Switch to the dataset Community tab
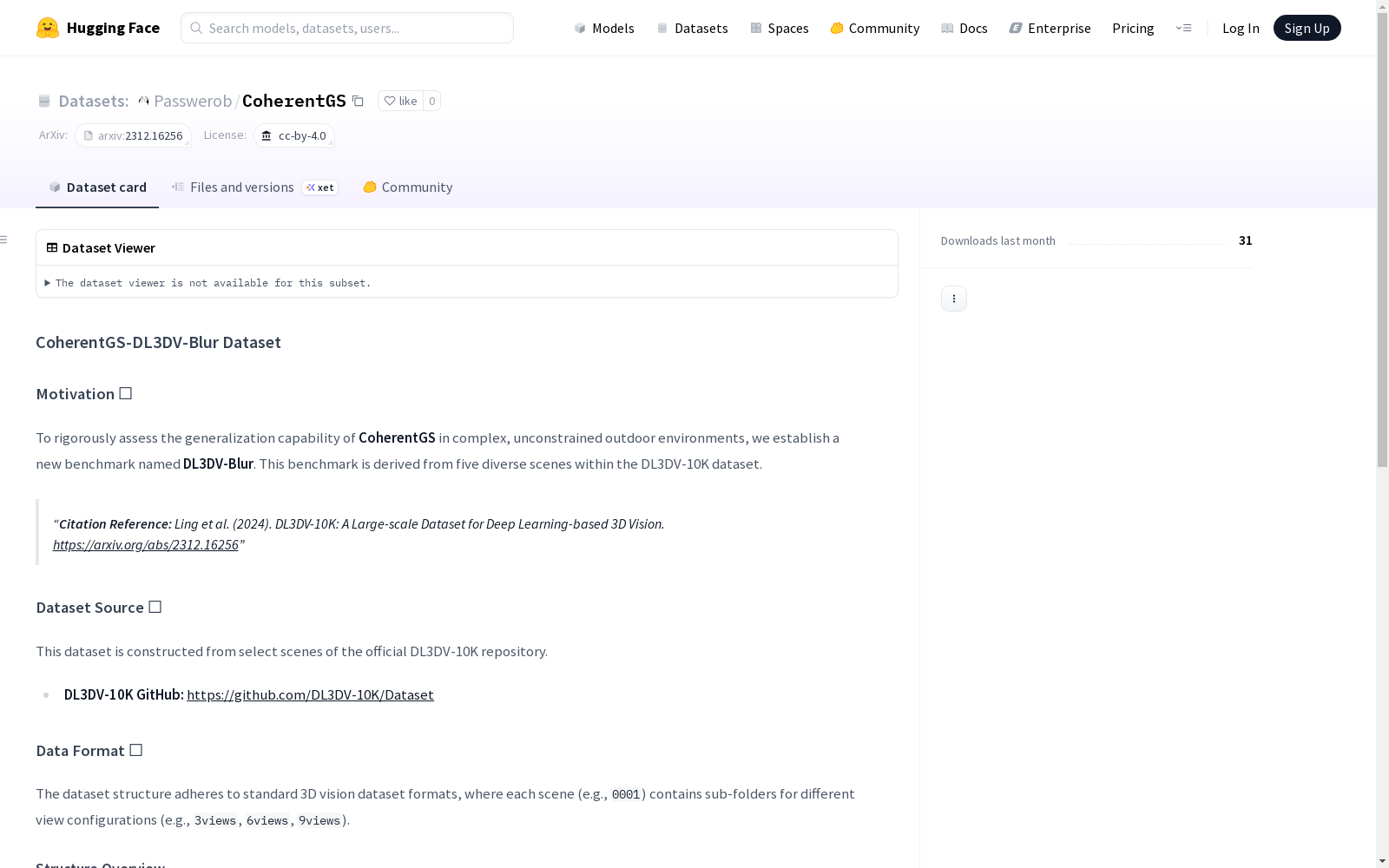Screen dimensions: 1389x868 tap(408, 187)
